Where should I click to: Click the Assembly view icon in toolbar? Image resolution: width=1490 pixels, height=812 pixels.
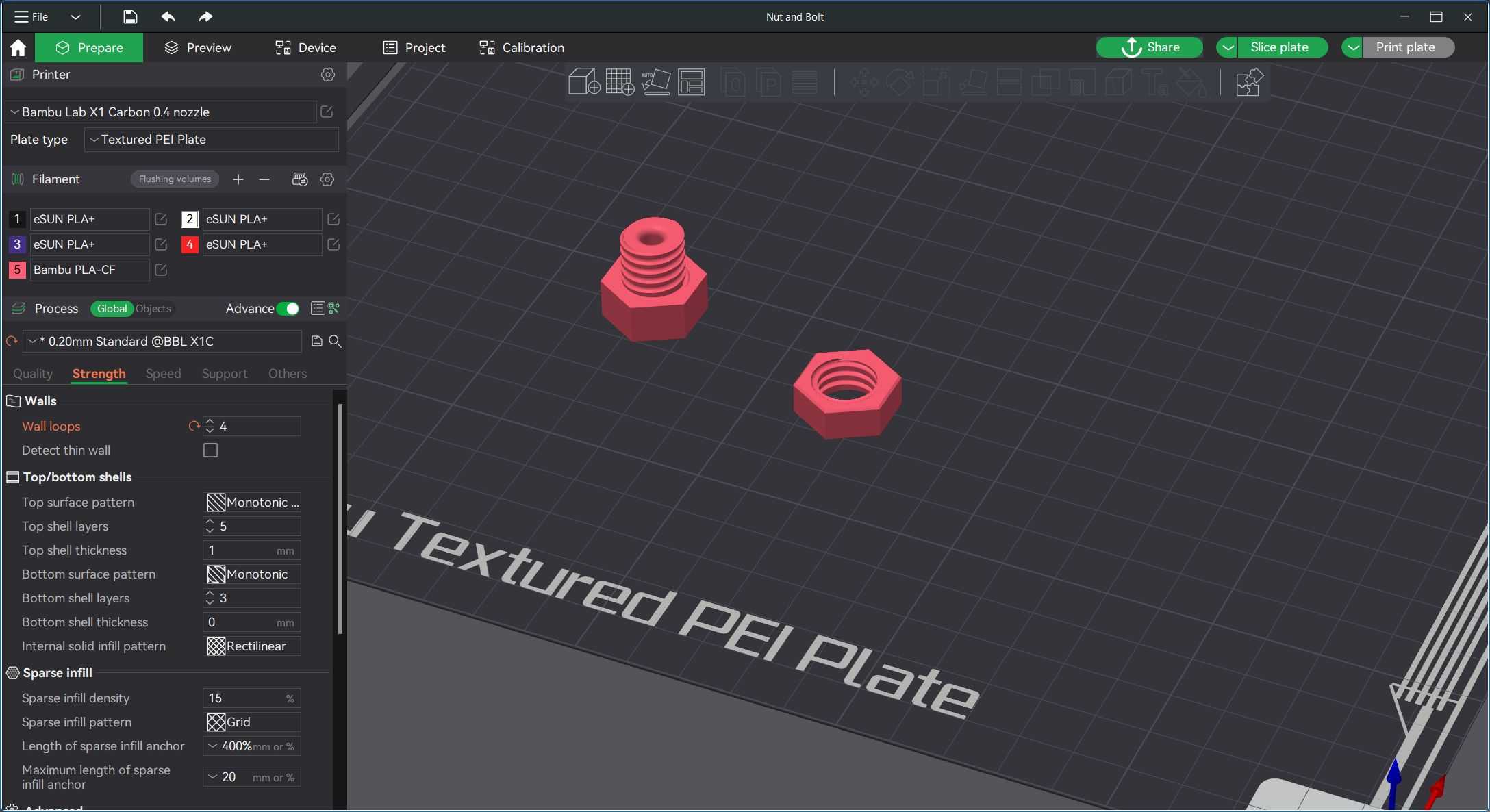1249,82
